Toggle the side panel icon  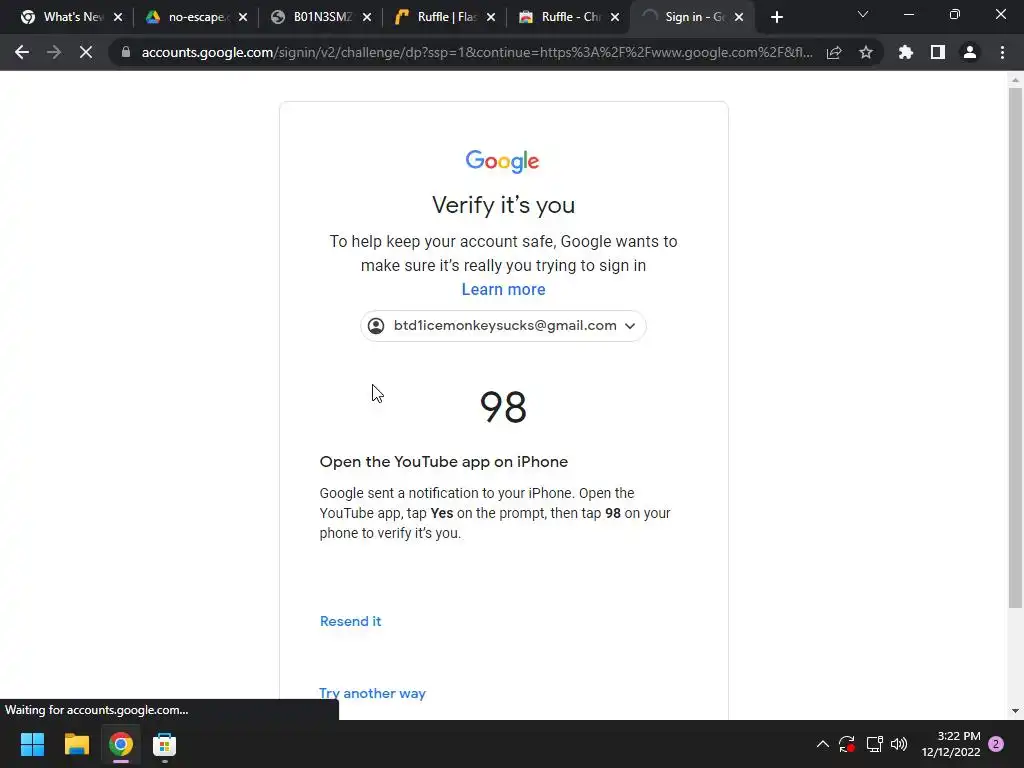(x=938, y=52)
